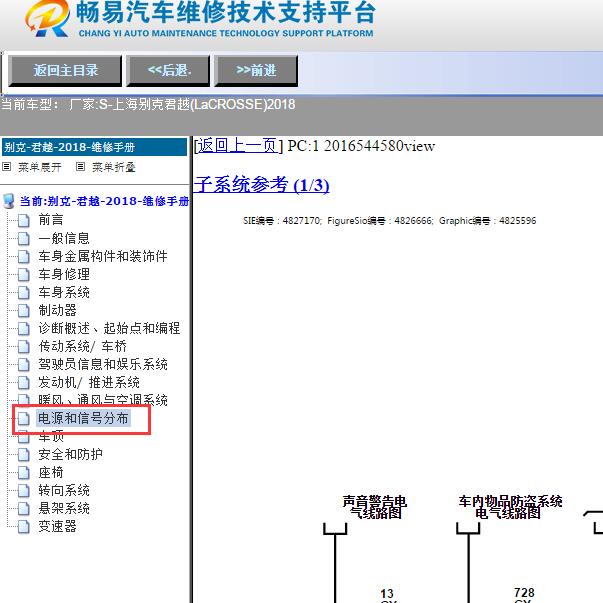
Task: Open the 前言 tree item
Action: click(x=51, y=220)
